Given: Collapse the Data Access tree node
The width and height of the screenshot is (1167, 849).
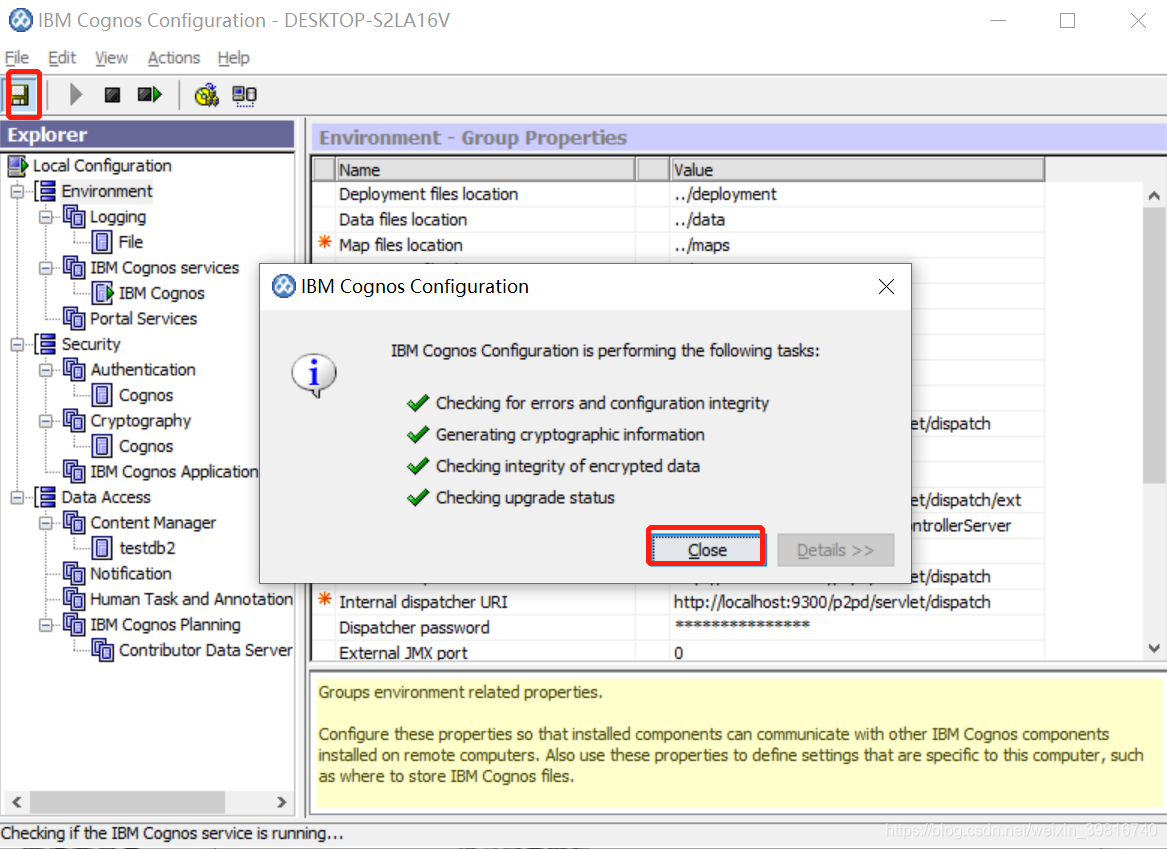Looking at the screenshot, I should coord(17,498).
